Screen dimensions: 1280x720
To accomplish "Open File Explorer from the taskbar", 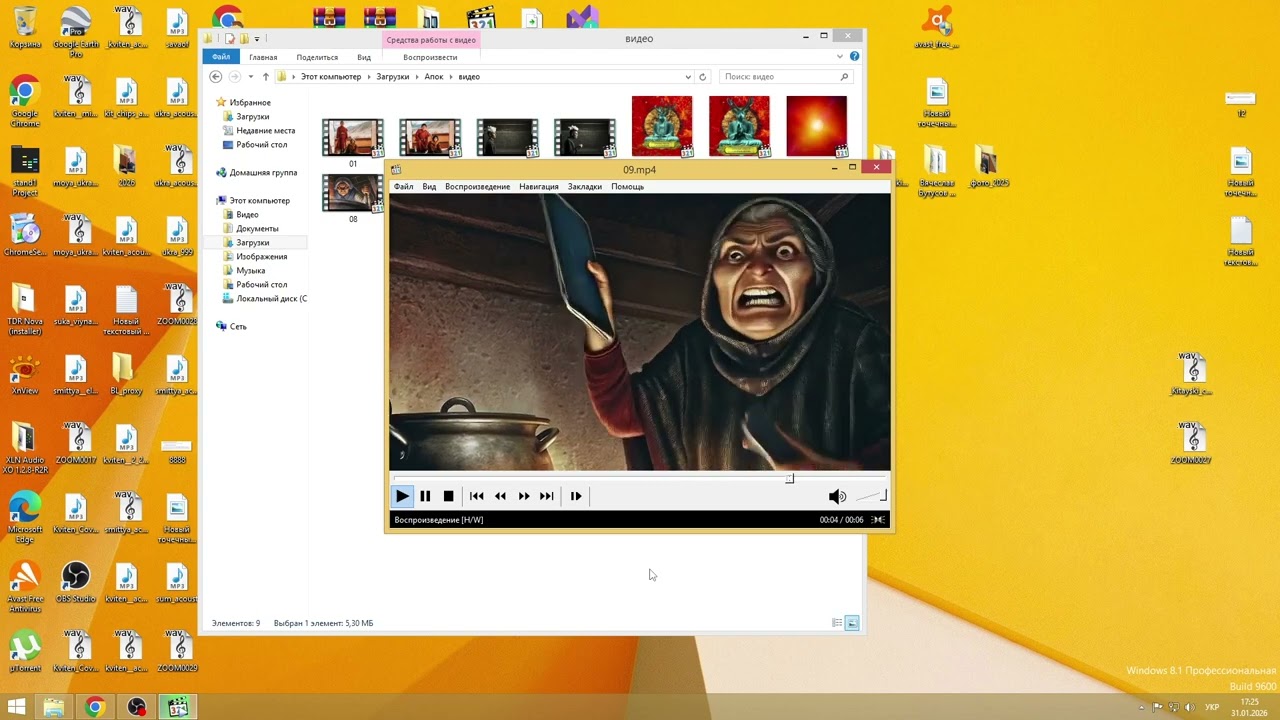I will 53,707.
